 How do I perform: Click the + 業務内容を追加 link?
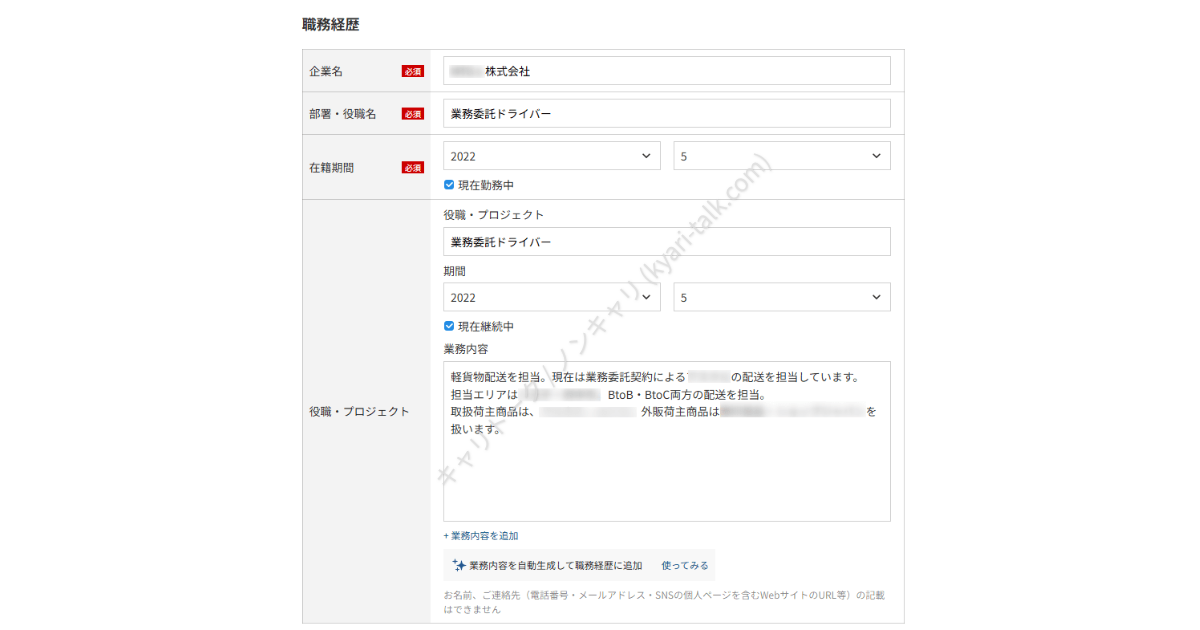tap(481, 536)
